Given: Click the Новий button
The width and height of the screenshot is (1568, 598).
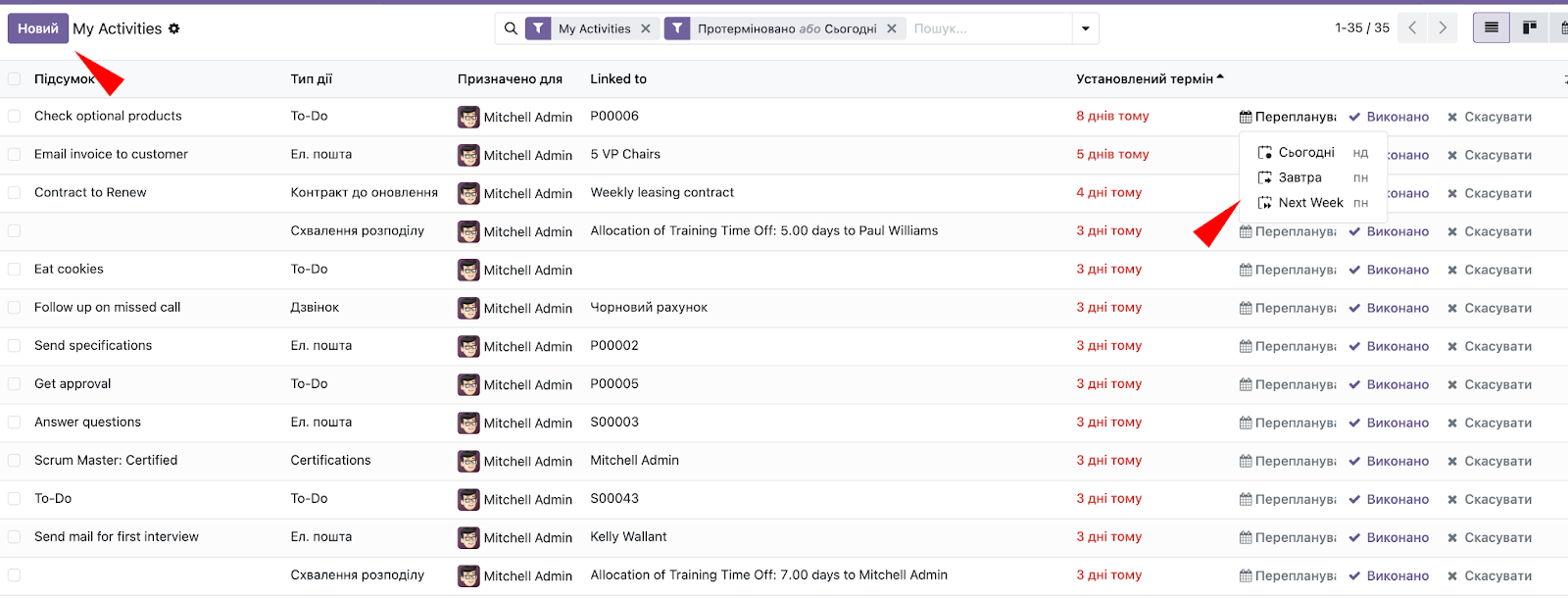Looking at the screenshot, I should pyautogui.click(x=38, y=28).
